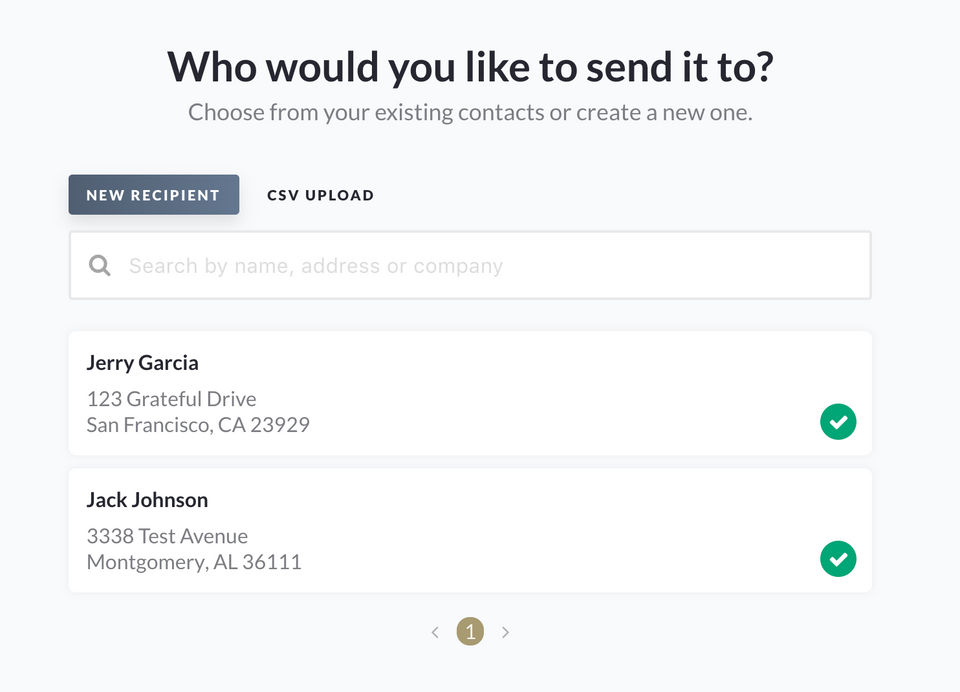Click the 'Choose from your existing contacts' subtitle
Image resolution: width=960 pixels, height=692 pixels.
click(x=470, y=112)
